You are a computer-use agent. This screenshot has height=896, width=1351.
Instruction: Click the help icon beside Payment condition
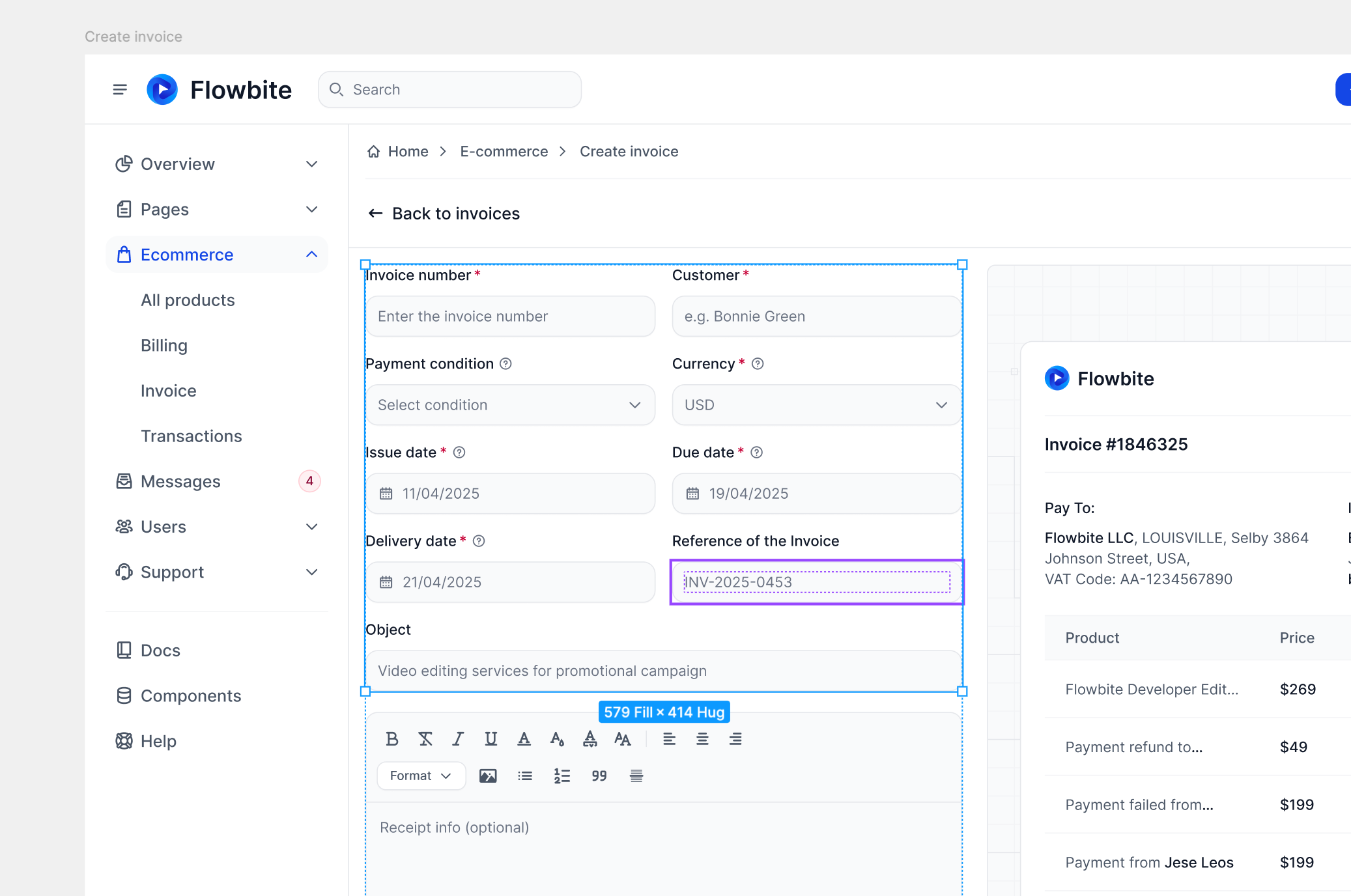(x=505, y=363)
